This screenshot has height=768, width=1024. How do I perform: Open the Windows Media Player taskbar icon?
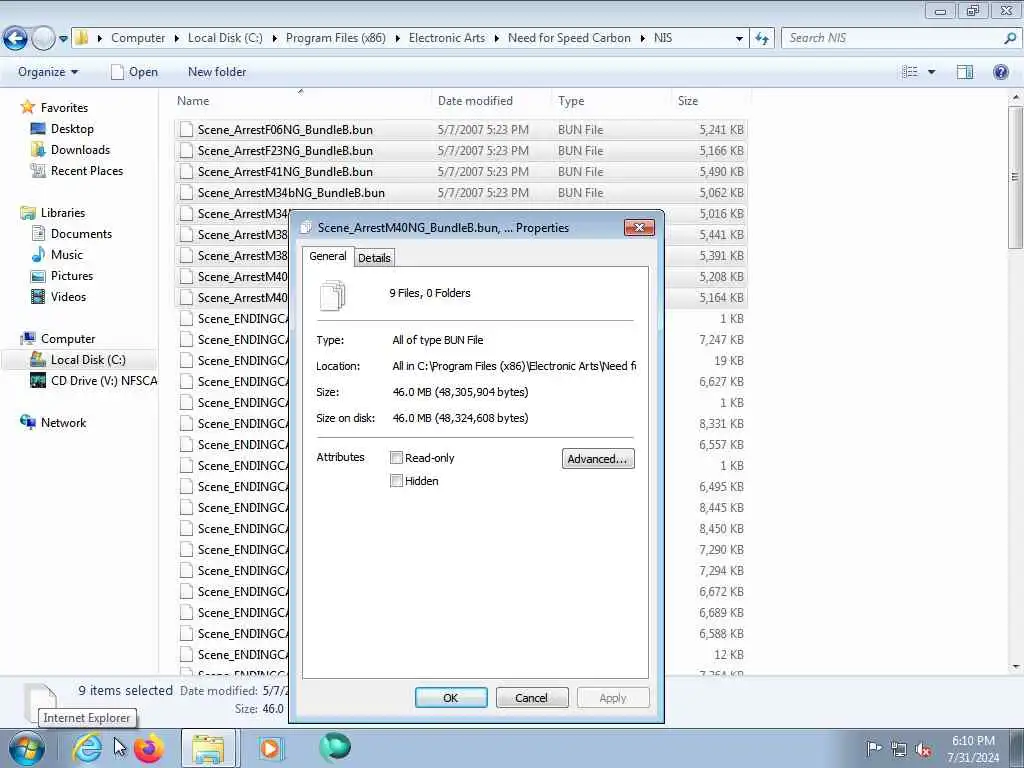(270, 748)
